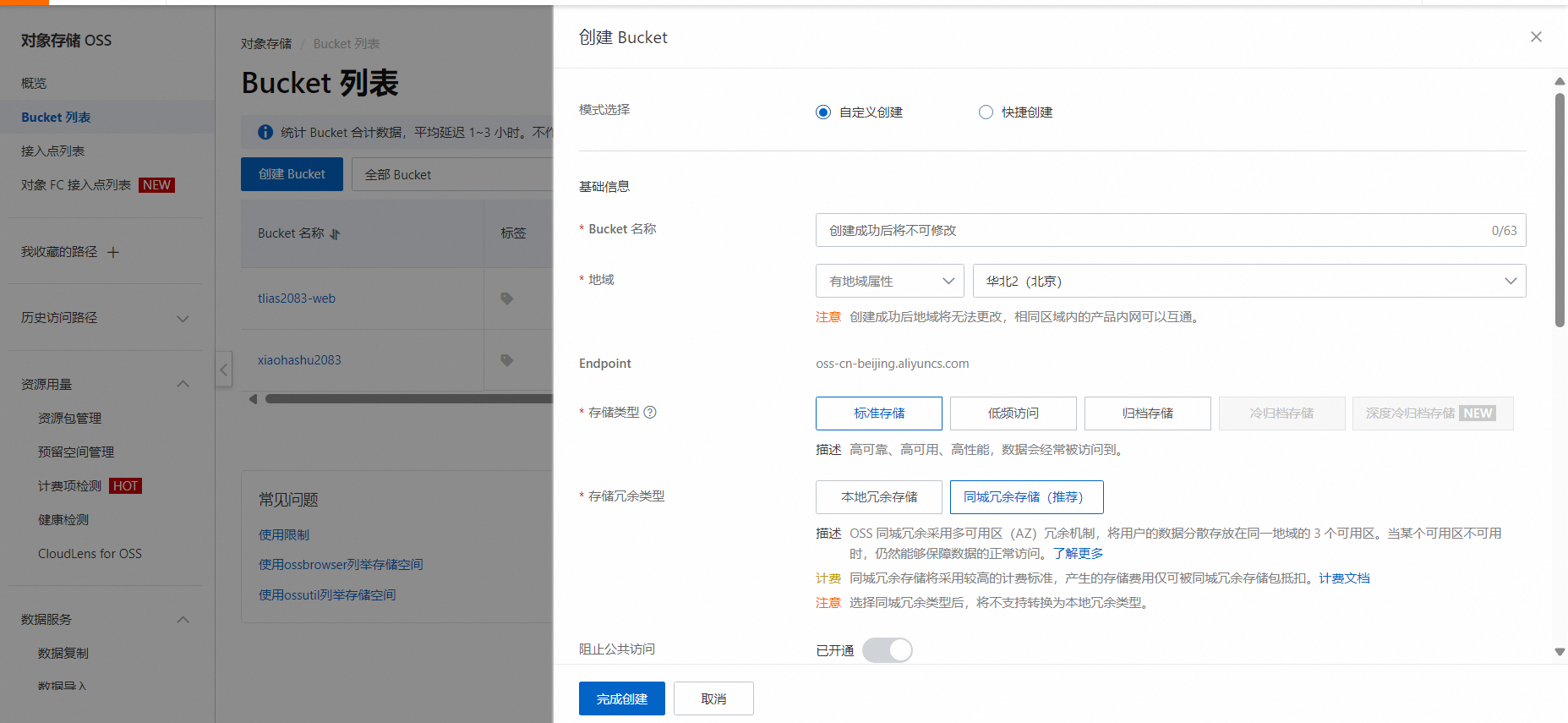
Task: Open the tlias2083-web bucket
Action: coord(297,299)
